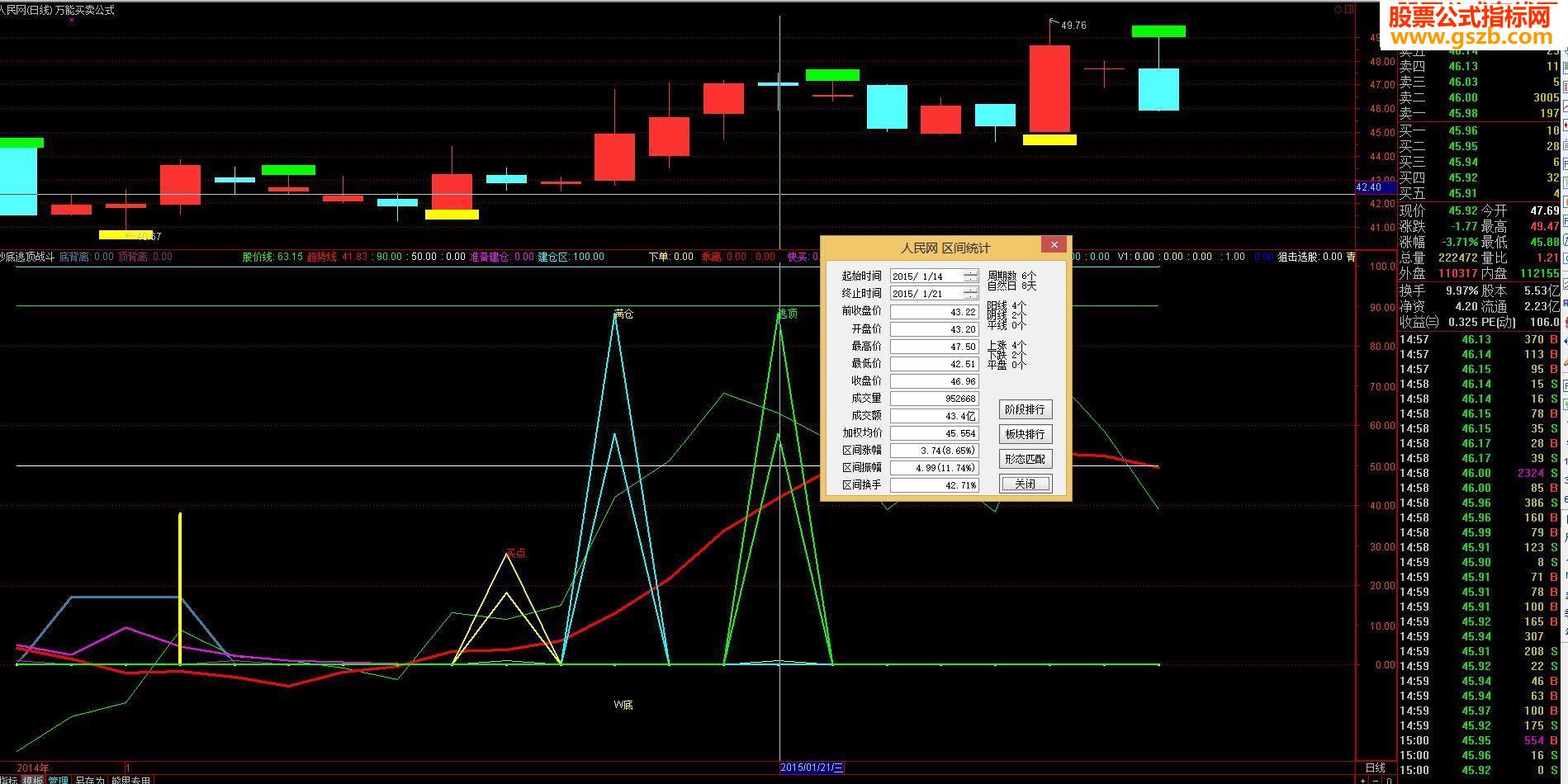Select the 区间涨幅 value 3.74(8.65%)
Image resolution: width=1568 pixels, height=784 pixels.
934,451
